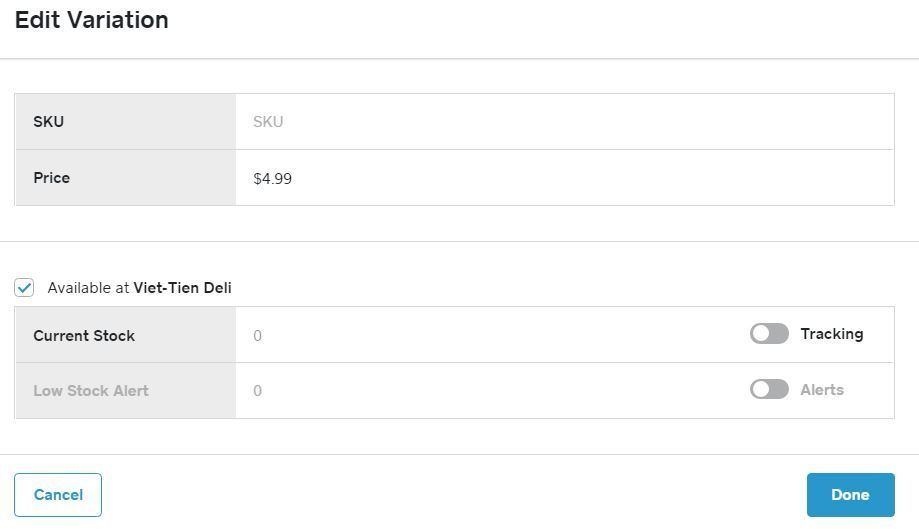Click the "Available at" text
Viewport: 919px width, 529px height.
(x=88, y=288)
